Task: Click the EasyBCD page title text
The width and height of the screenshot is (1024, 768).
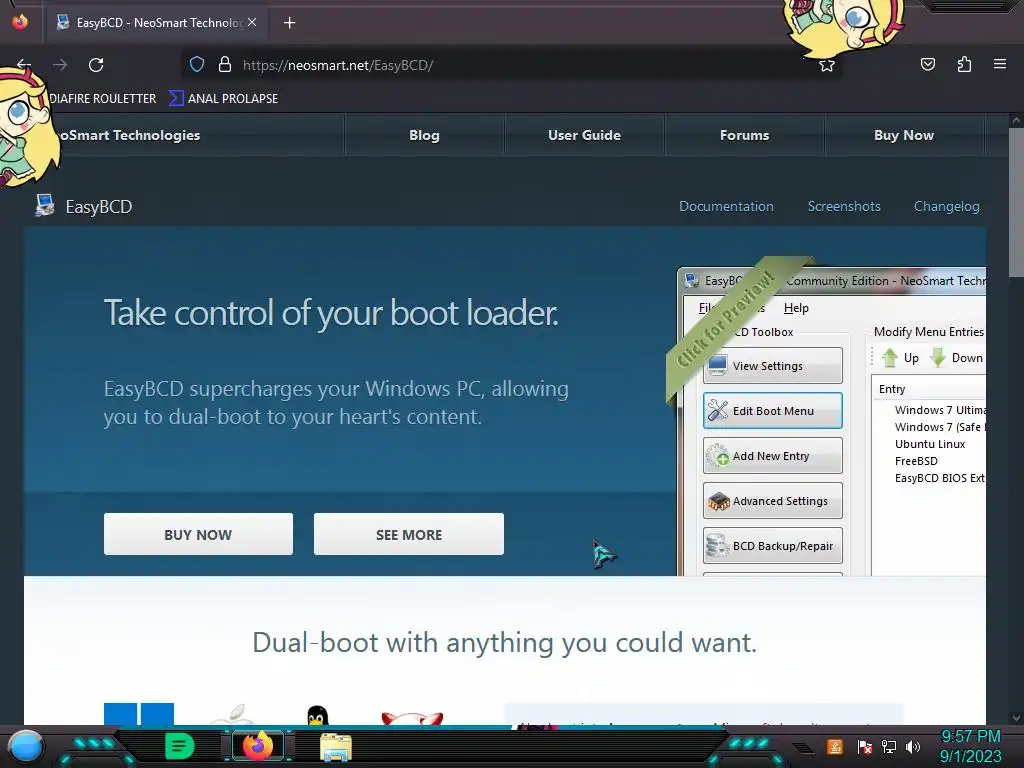Action: point(99,207)
